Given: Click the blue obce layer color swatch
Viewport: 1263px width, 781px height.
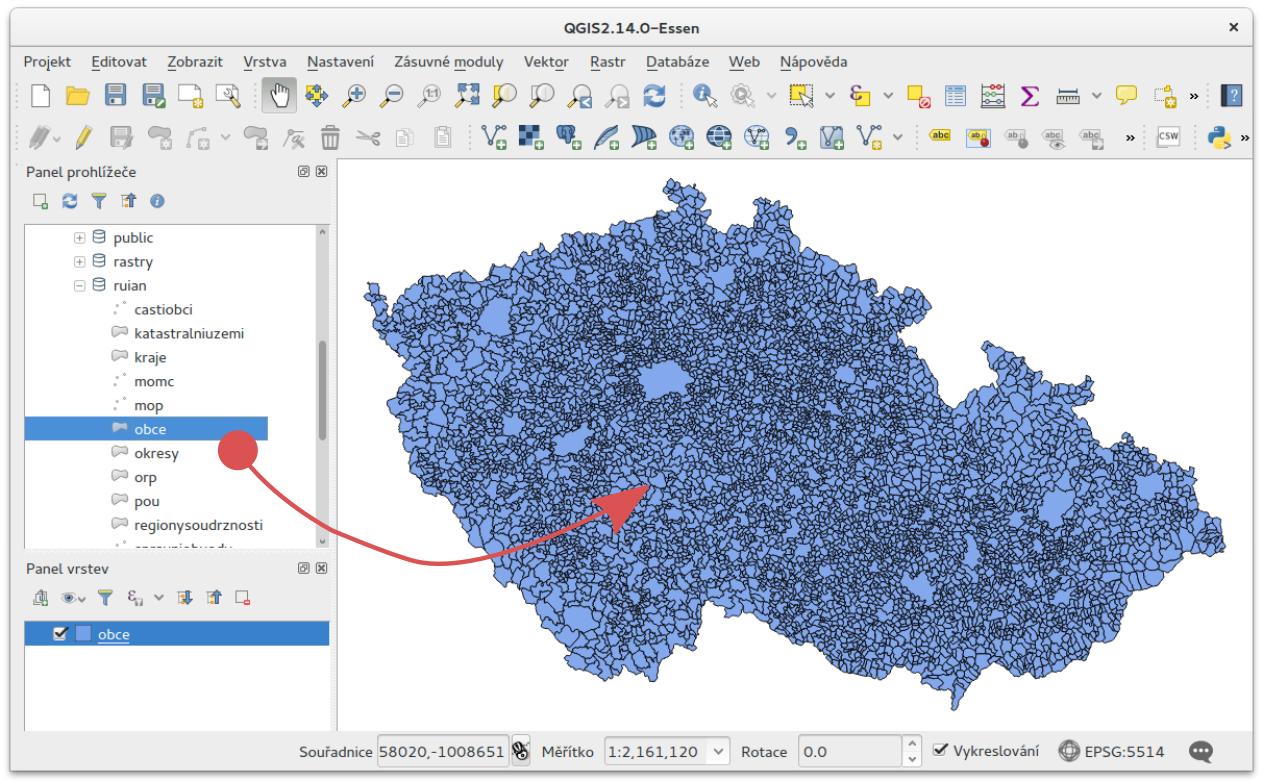Looking at the screenshot, I should (83, 633).
